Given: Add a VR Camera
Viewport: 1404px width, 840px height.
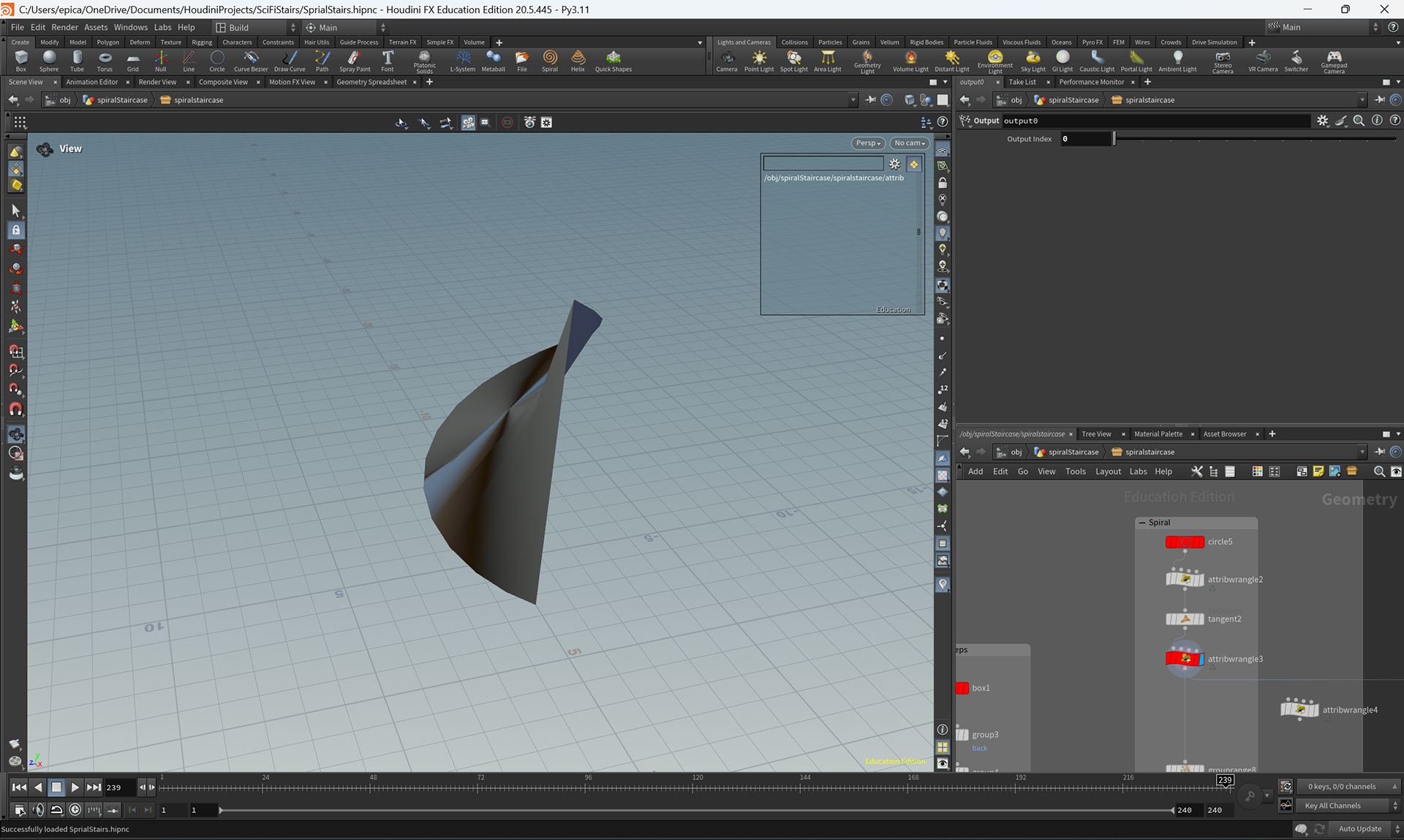Looking at the screenshot, I should (x=1263, y=61).
